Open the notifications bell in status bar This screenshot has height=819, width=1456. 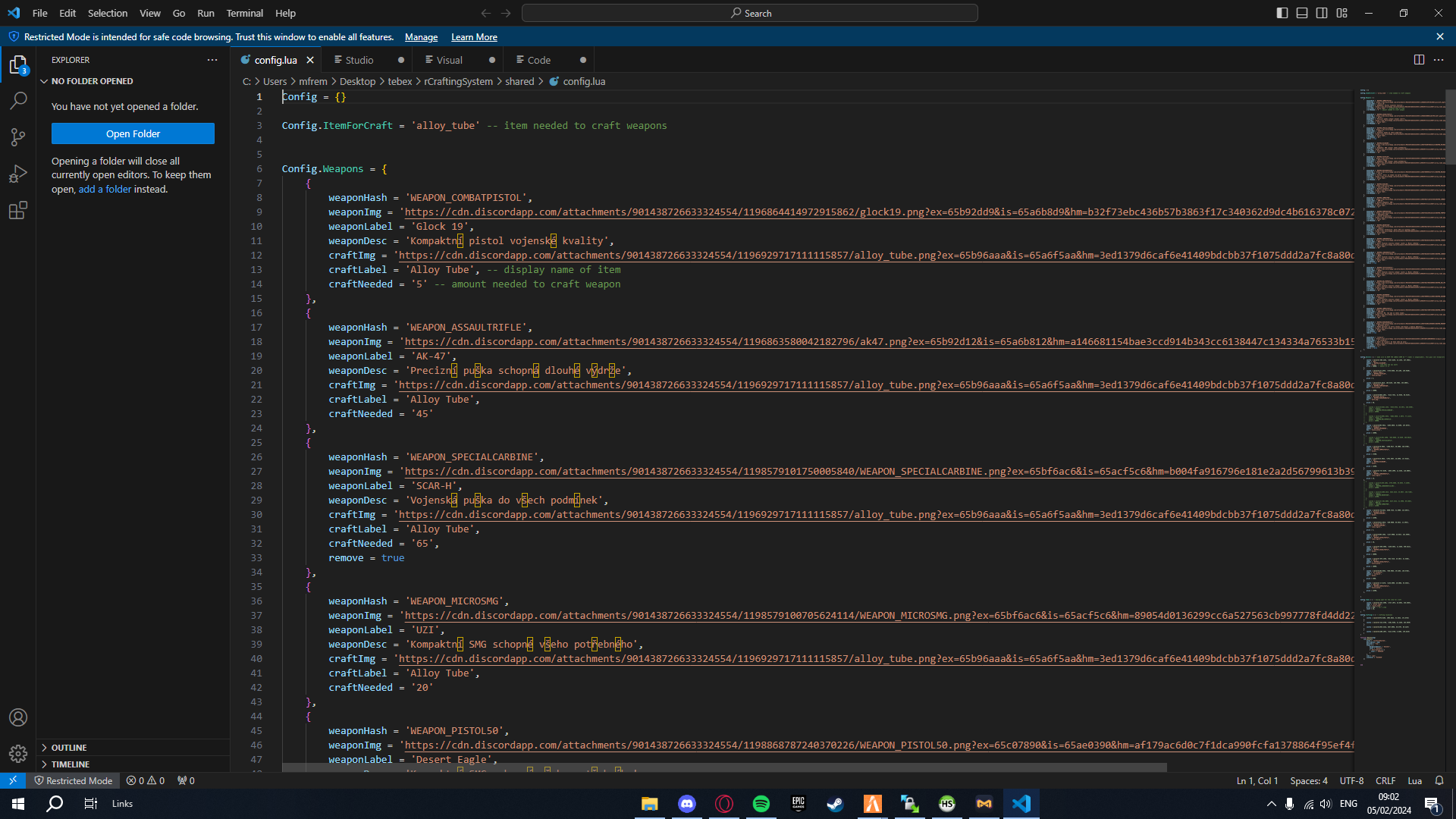tap(1439, 780)
